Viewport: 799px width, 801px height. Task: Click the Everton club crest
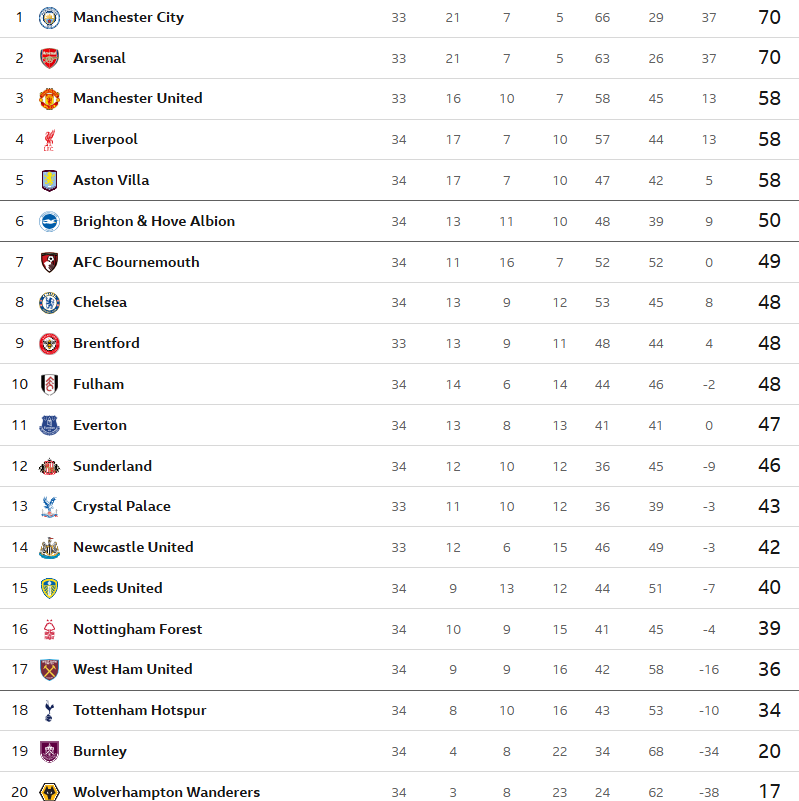tap(49, 426)
